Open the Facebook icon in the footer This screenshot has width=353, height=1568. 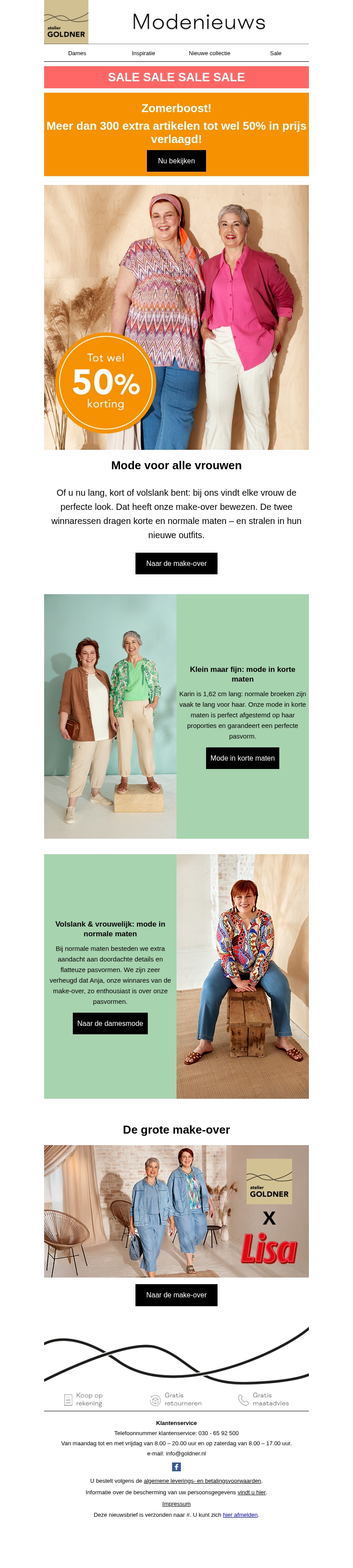point(176,1467)
